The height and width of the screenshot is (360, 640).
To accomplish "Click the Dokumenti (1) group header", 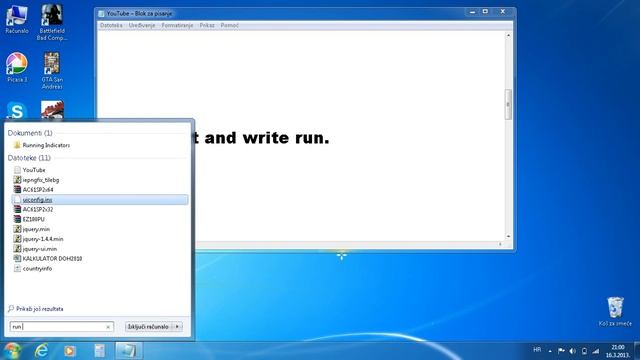I will [30, 133].
